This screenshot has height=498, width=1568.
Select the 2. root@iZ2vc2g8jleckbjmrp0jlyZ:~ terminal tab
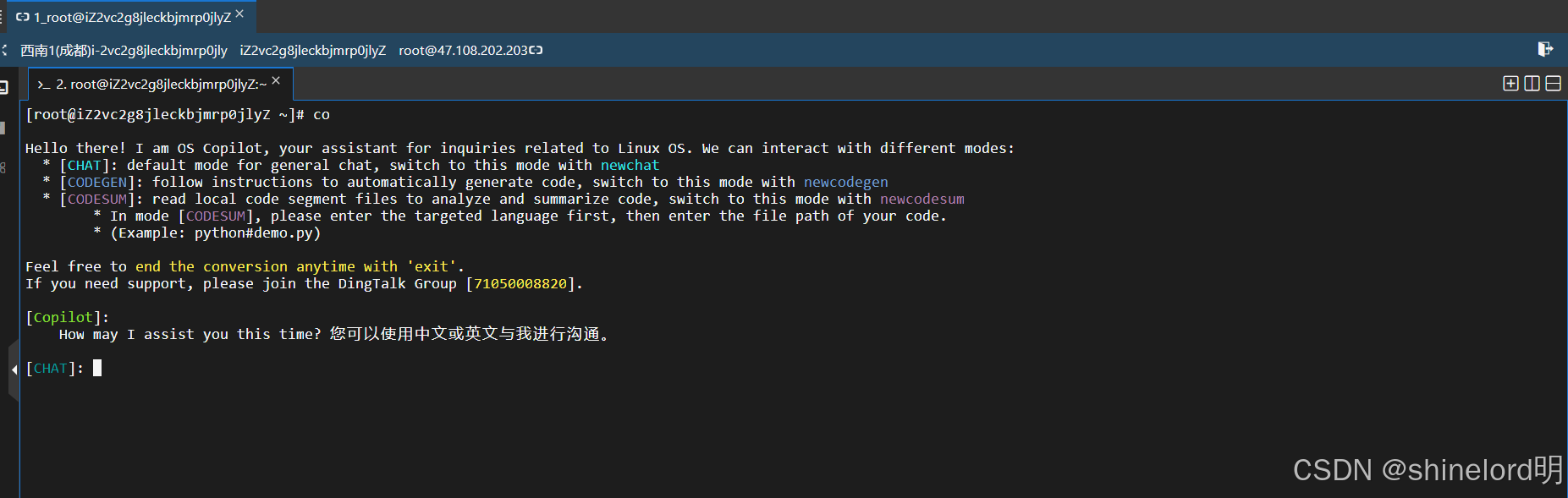click(161, 85)
